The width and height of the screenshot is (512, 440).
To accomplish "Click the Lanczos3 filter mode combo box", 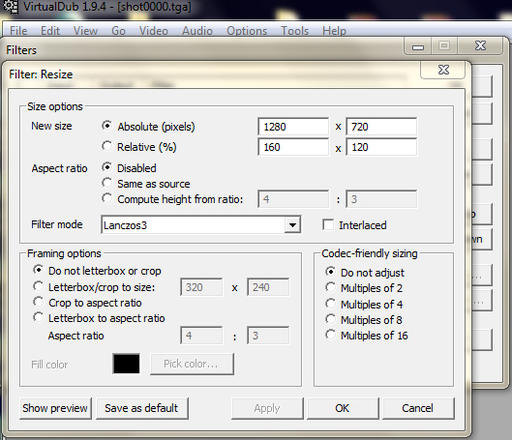I will (x=201, y=225).
